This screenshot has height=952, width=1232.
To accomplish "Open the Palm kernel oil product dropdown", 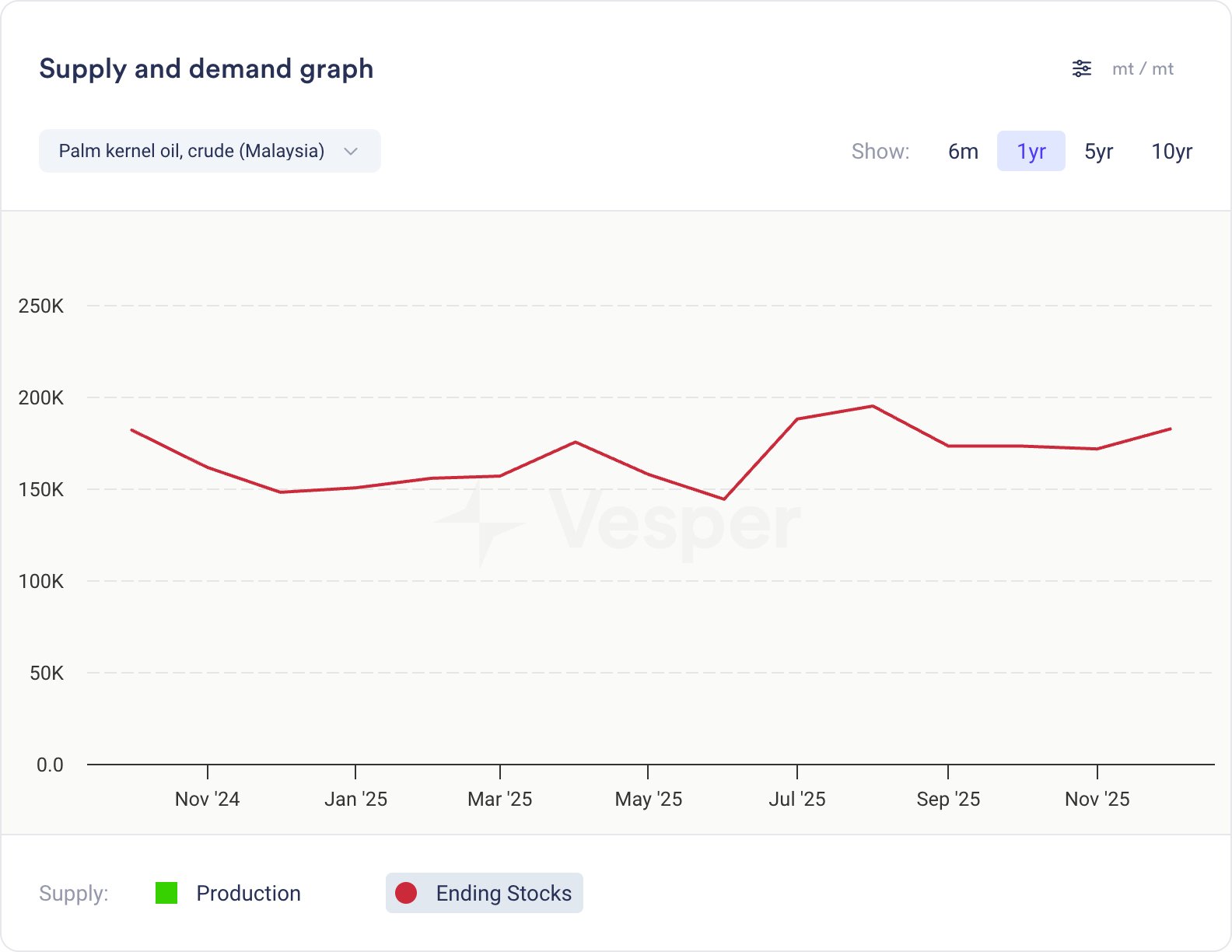I will (191, 151).
